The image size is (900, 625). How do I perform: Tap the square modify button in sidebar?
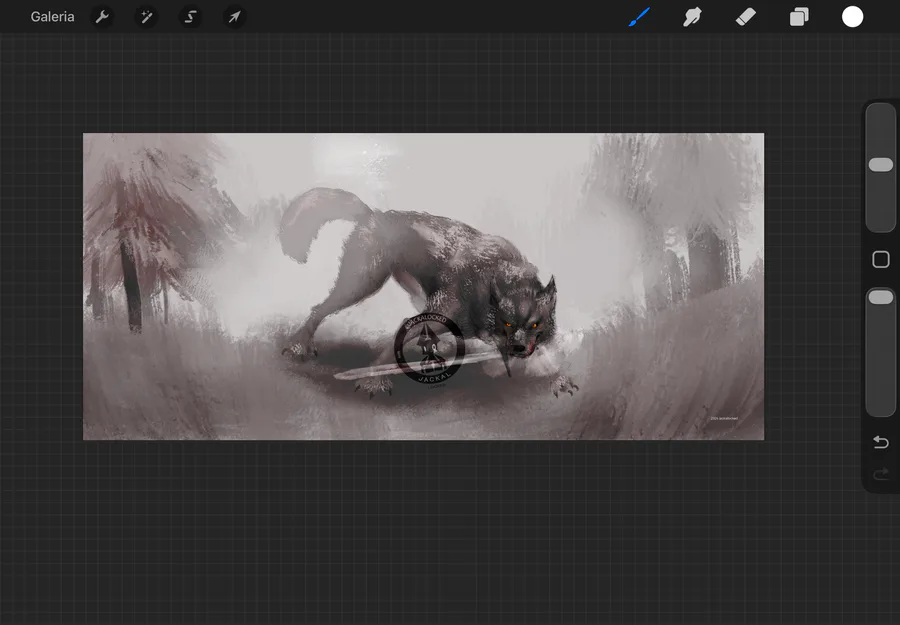pos(880,259)
